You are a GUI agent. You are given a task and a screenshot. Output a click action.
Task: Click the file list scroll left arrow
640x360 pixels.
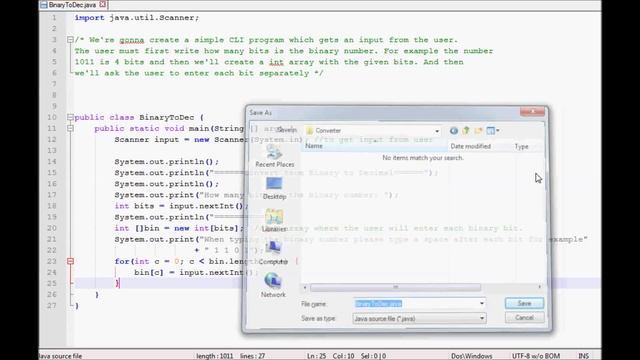tap(305, 287)
